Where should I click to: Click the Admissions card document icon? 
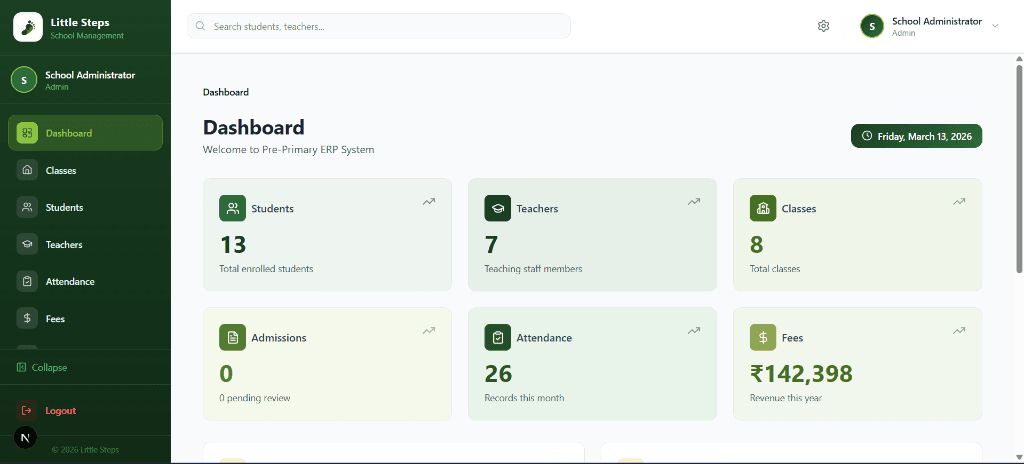click(232, 337)
